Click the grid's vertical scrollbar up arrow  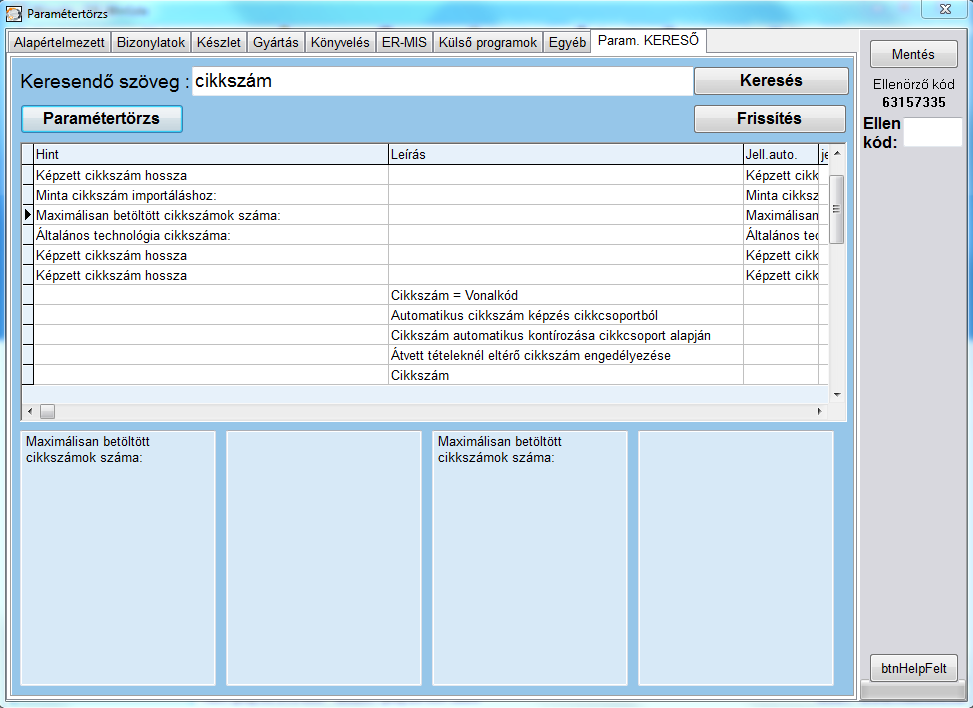coord(837,153)
